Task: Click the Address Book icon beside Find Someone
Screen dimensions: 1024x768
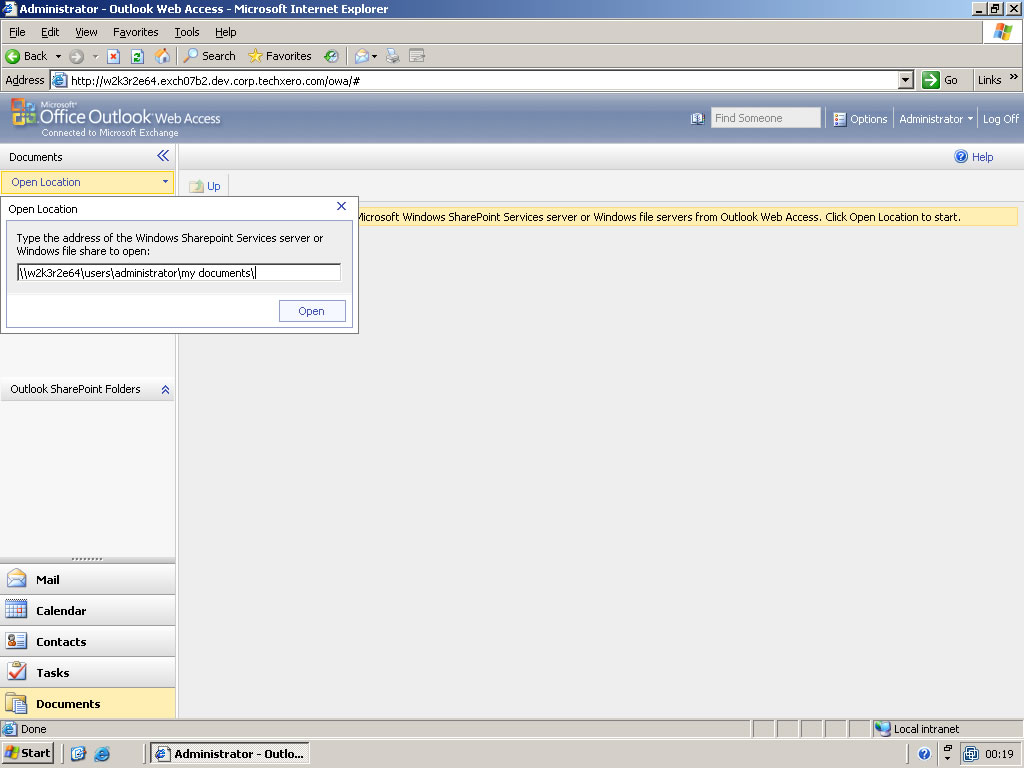Action: click(x=697, y=119)
